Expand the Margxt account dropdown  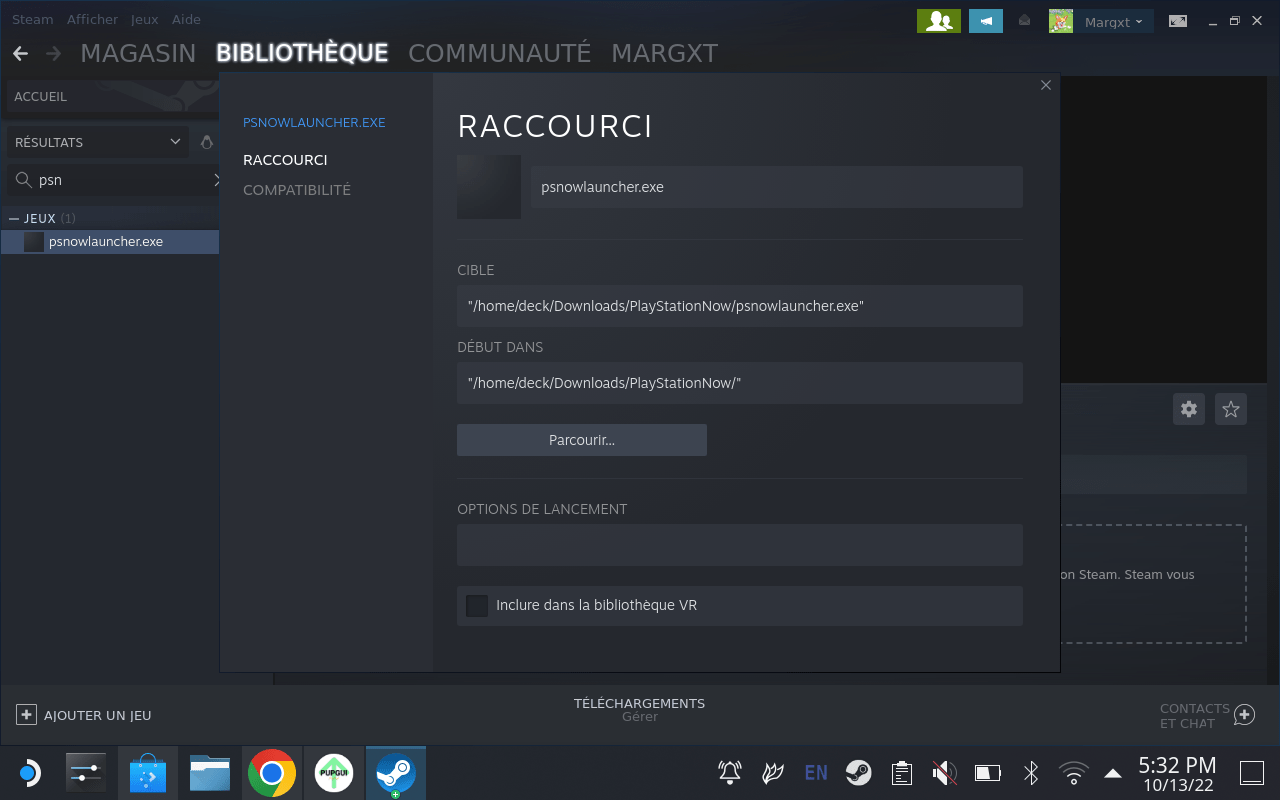pyautogui.click(x=1114, y=22)
